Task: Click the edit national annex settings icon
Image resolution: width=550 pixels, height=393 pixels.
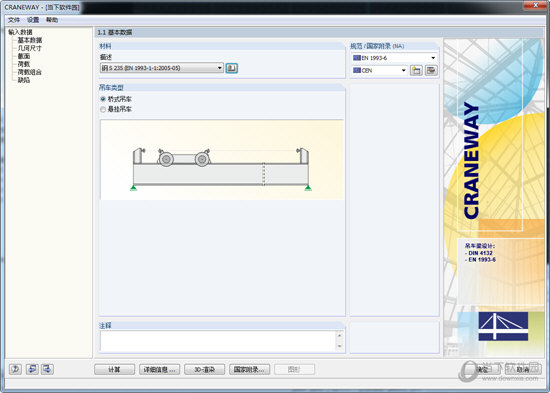Action: click(431, 70)
